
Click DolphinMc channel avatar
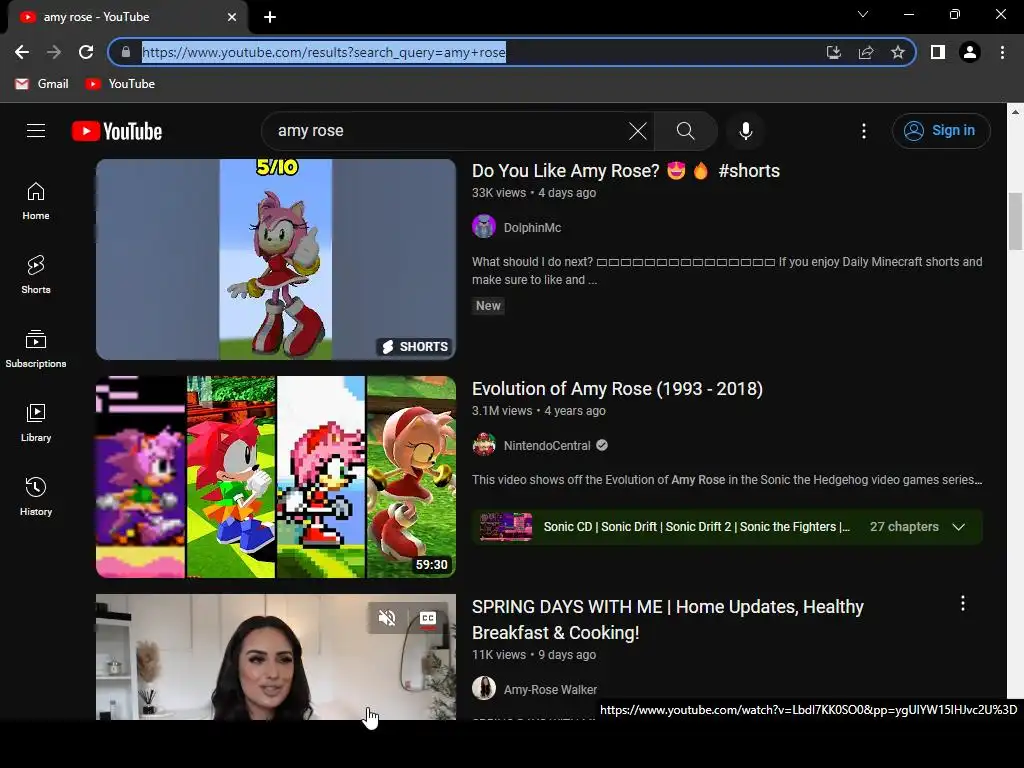(x=484, y=227)
